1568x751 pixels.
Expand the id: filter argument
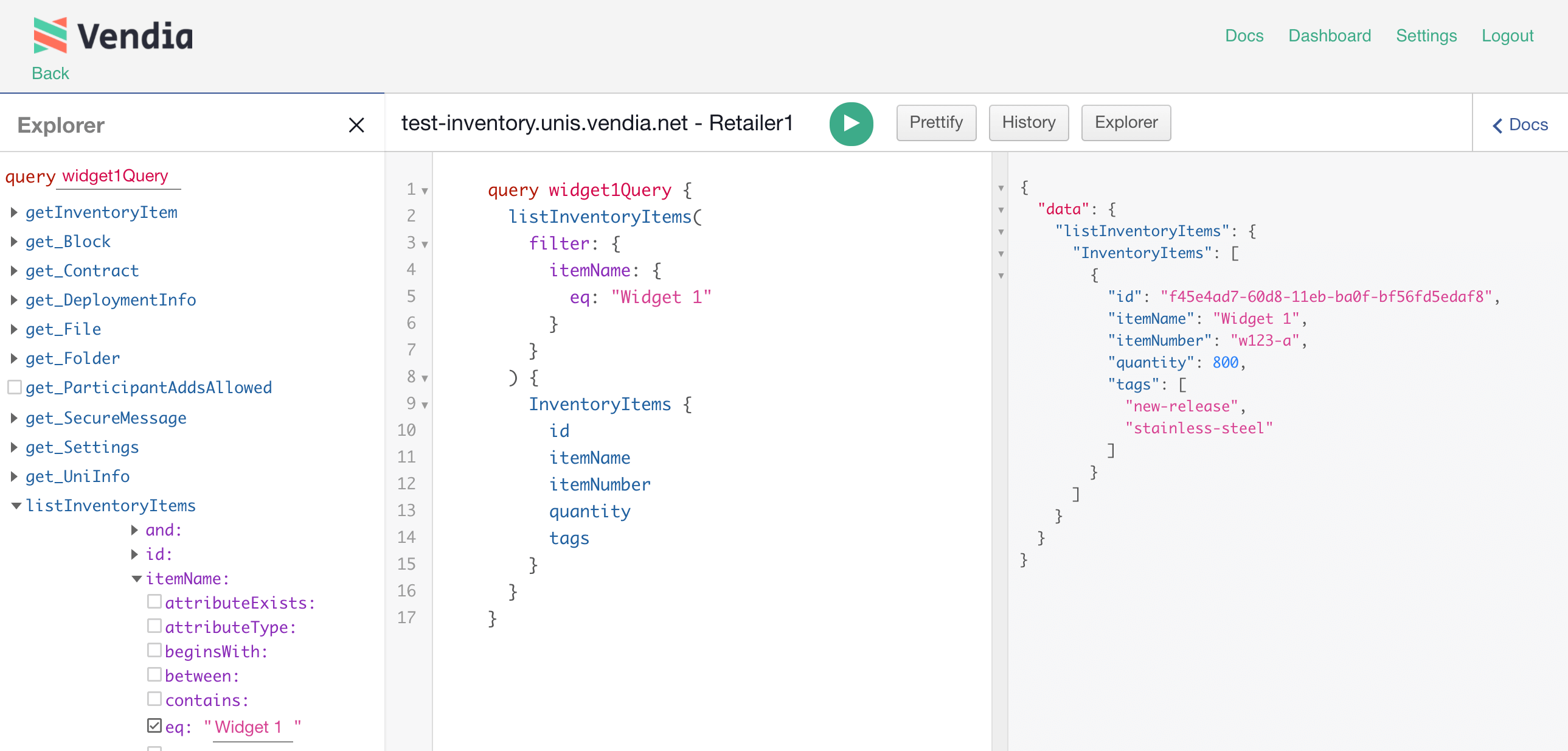pos(134,555)
